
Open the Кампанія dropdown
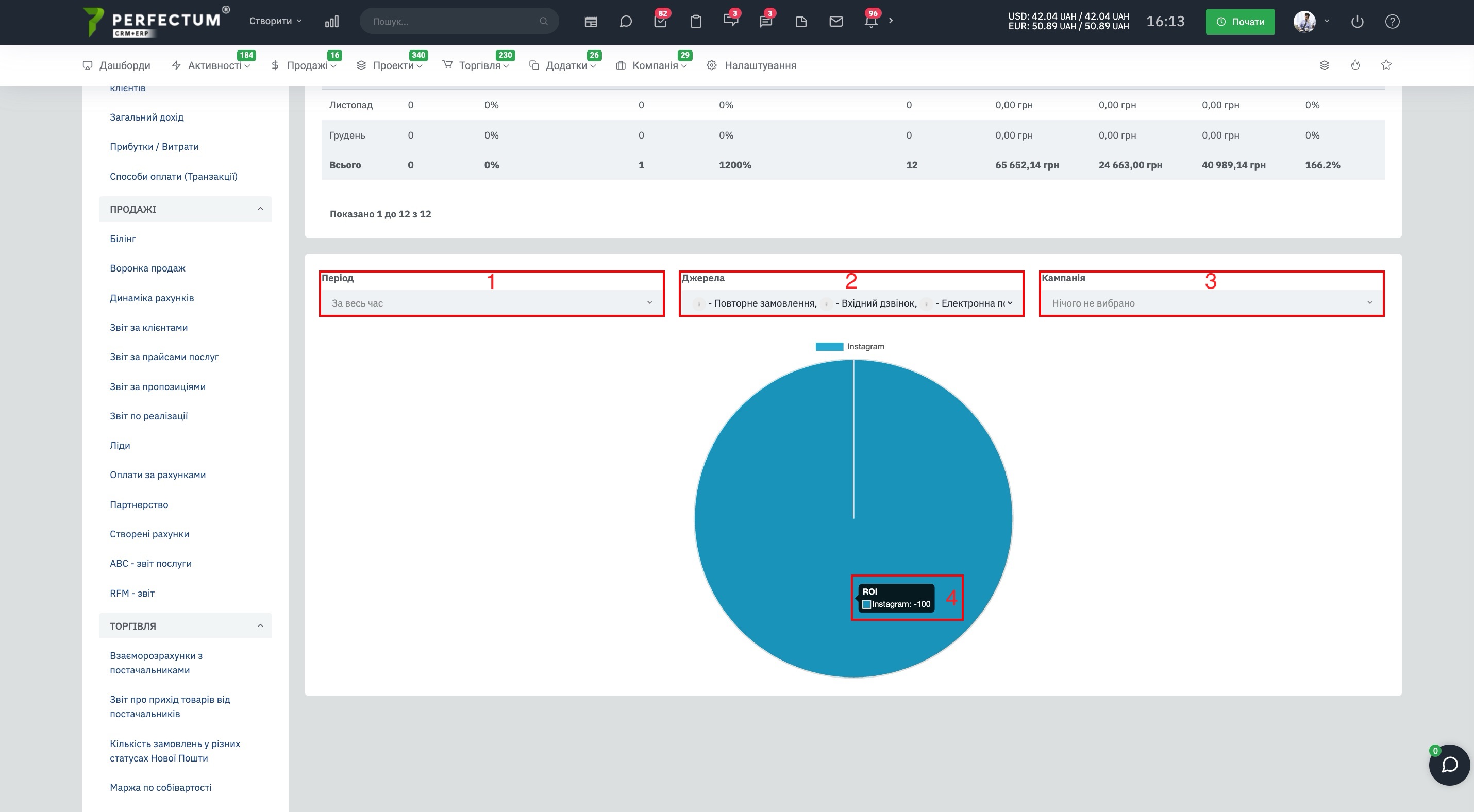tap(1212, 303)
